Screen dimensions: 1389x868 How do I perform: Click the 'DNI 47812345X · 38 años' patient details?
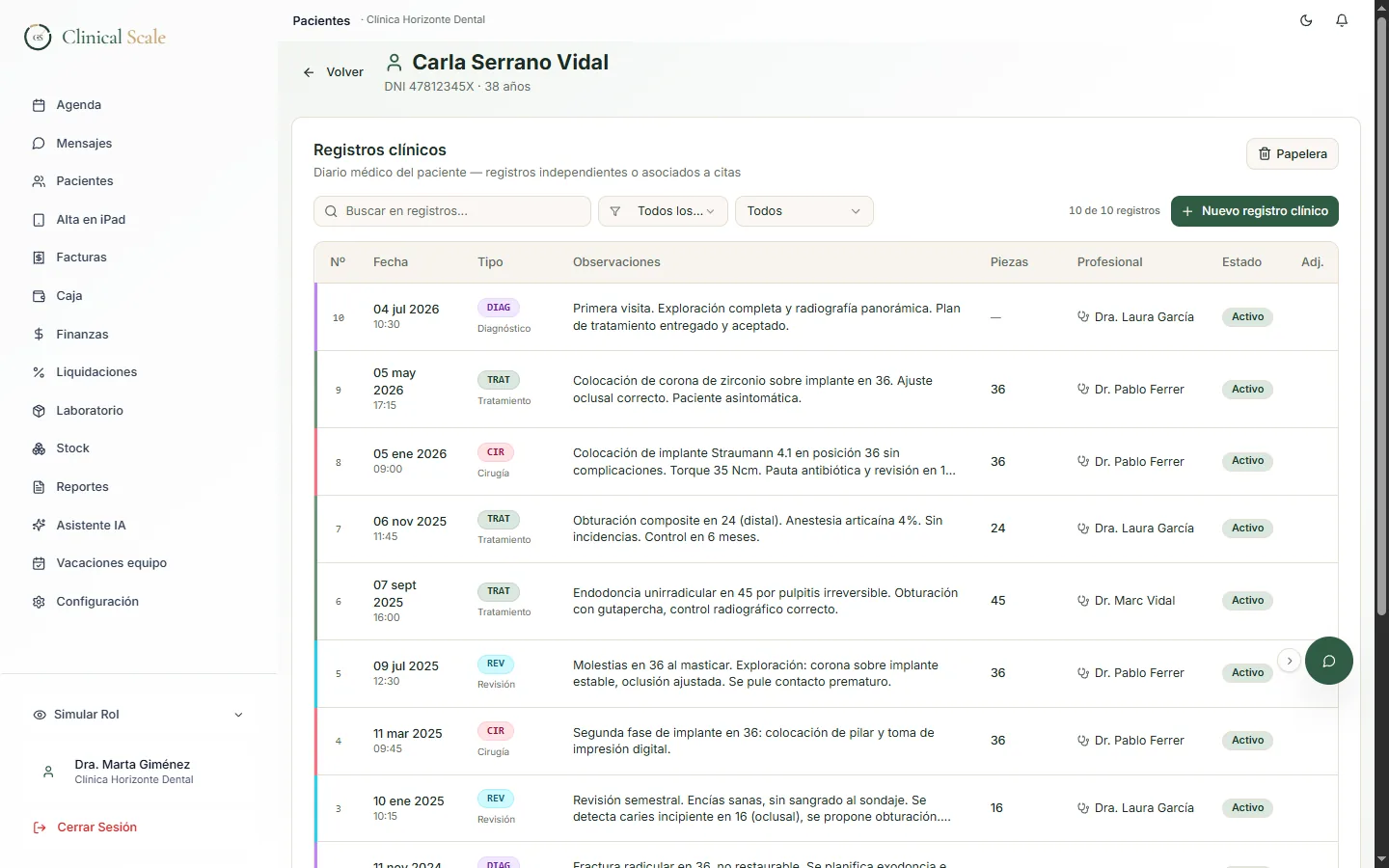click(x=457, y=87)
